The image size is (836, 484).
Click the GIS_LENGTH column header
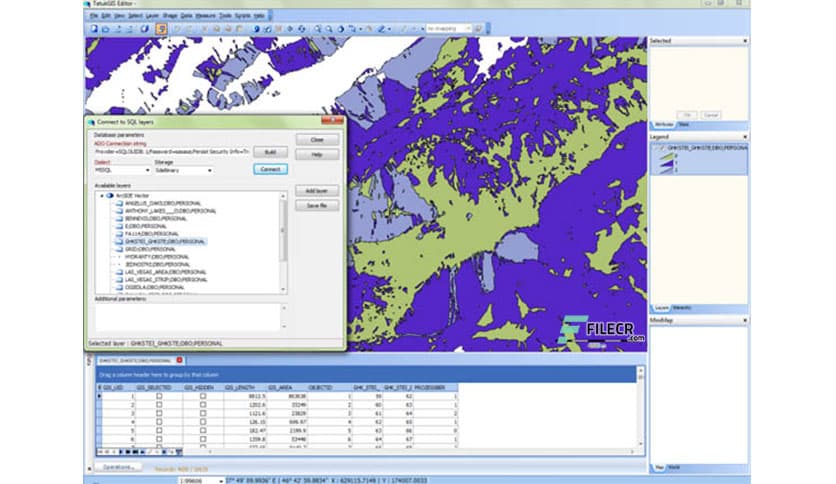coord(245,388)
